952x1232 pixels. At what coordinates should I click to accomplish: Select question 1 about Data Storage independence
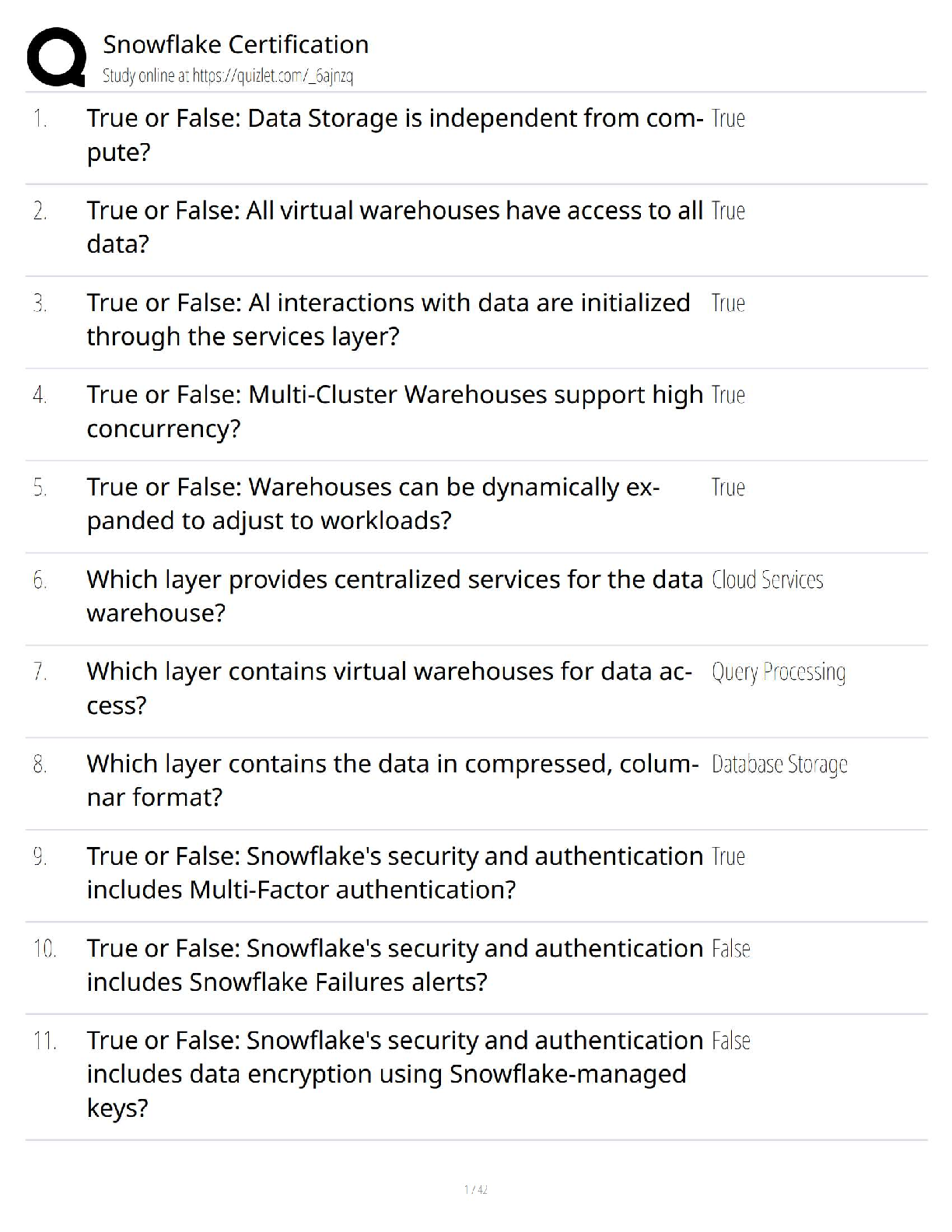(394, 135)
